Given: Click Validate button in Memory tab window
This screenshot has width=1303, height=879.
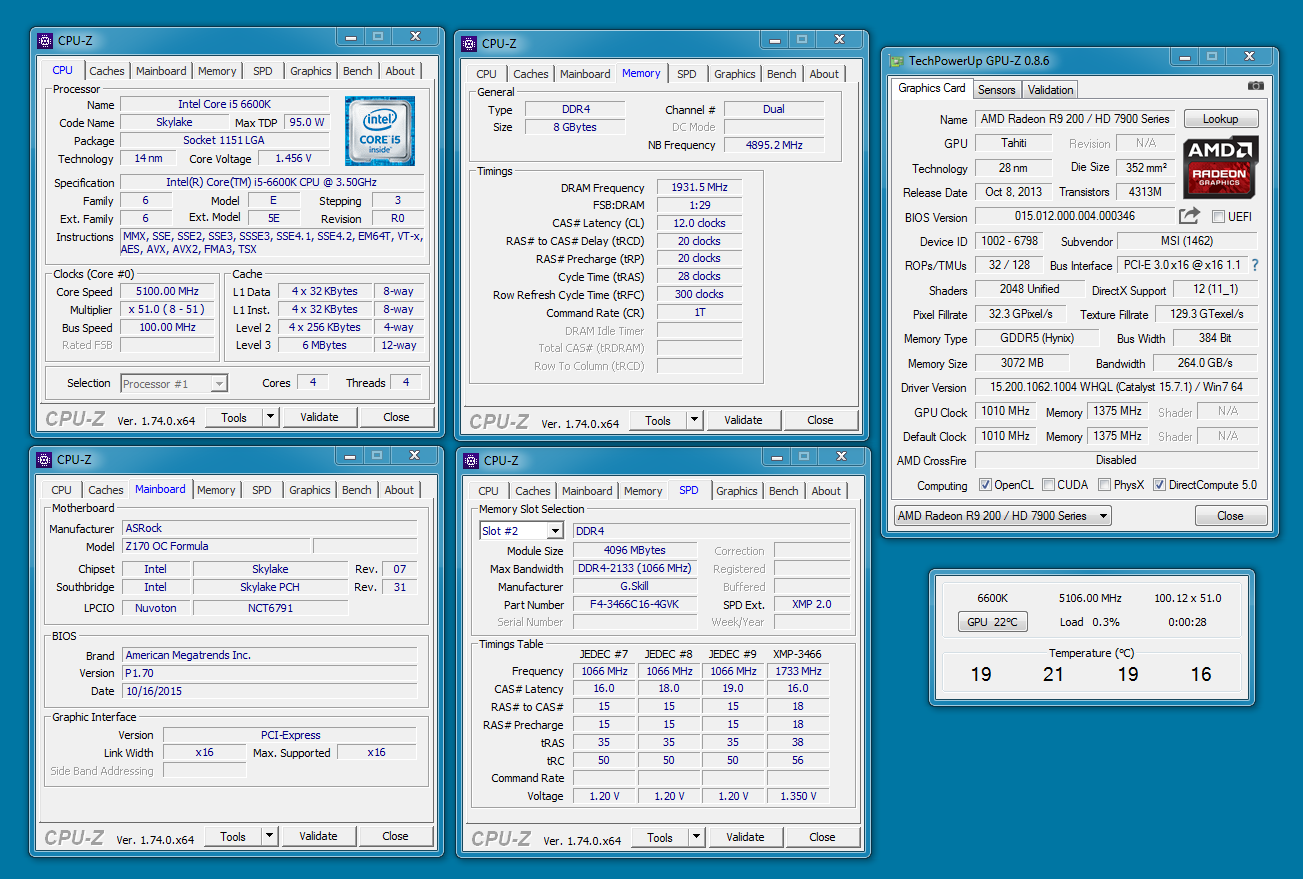Looking at the screenshot, I should 743,420.
